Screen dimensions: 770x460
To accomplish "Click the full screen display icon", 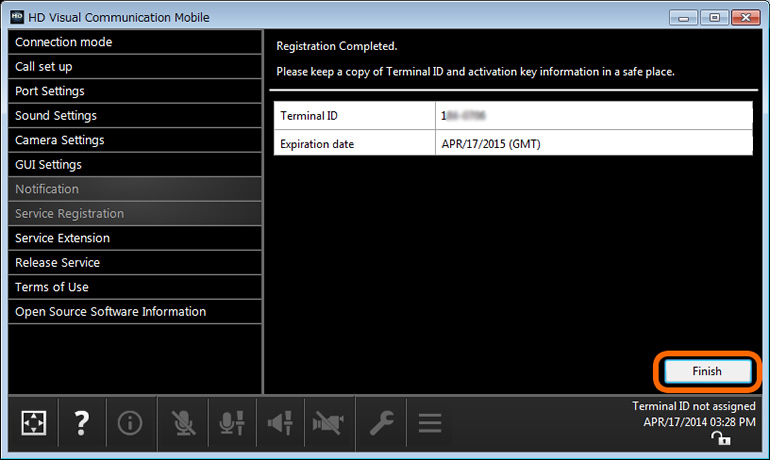I will click(x=33, y=423).
